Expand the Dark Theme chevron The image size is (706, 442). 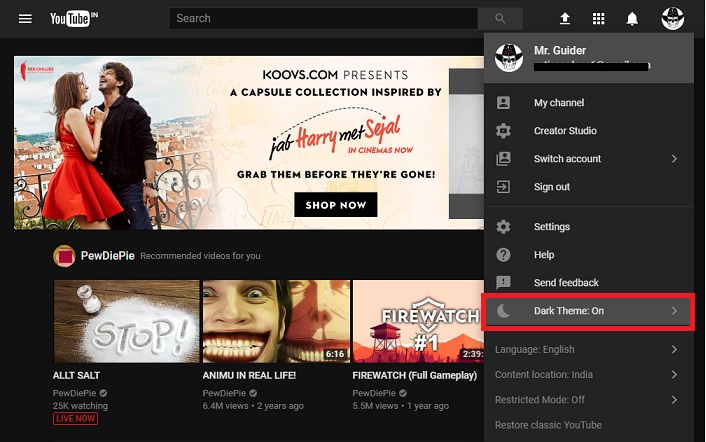(674, 311)
